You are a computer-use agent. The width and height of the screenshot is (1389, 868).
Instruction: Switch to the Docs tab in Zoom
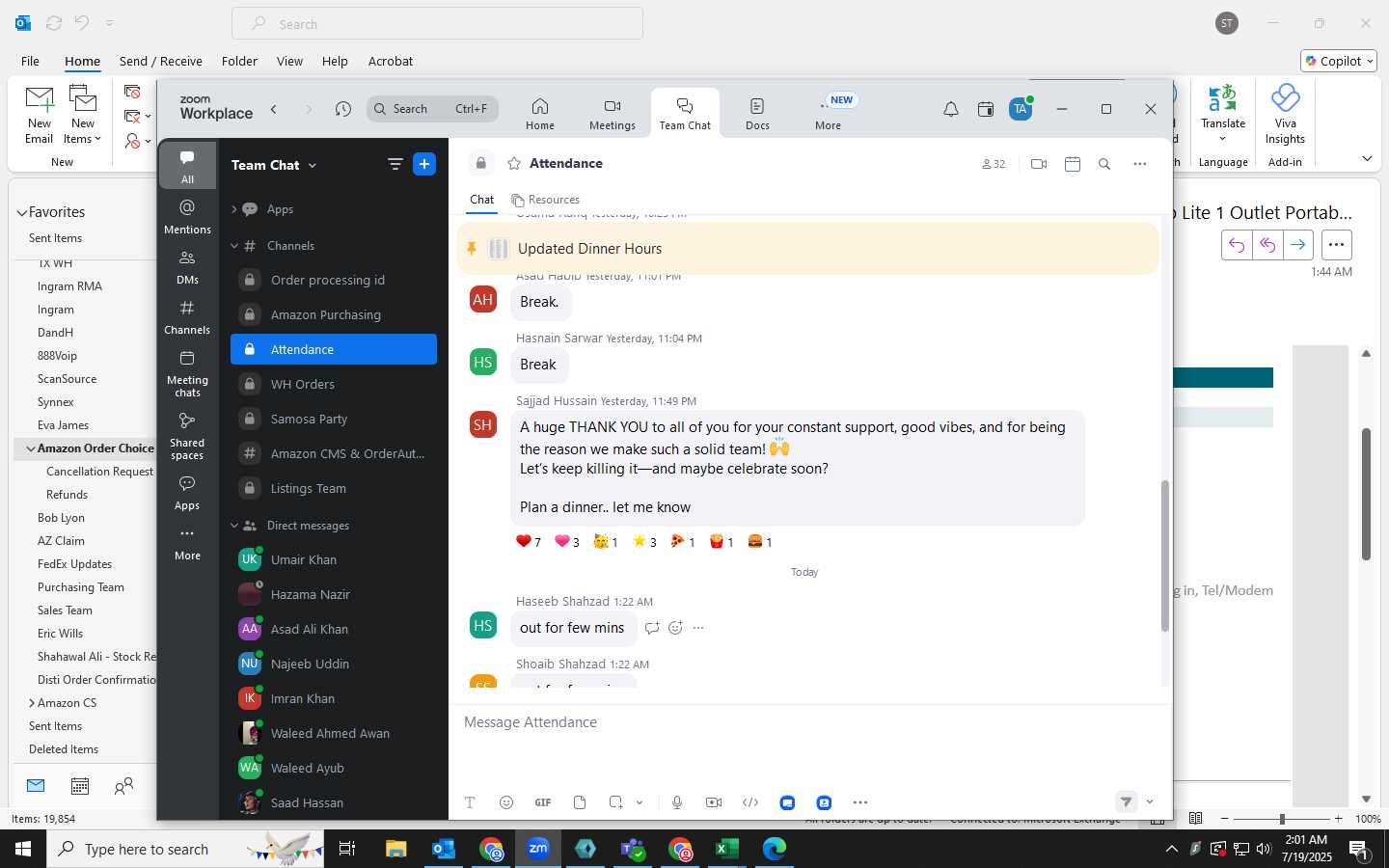click(x=757, y=114)
